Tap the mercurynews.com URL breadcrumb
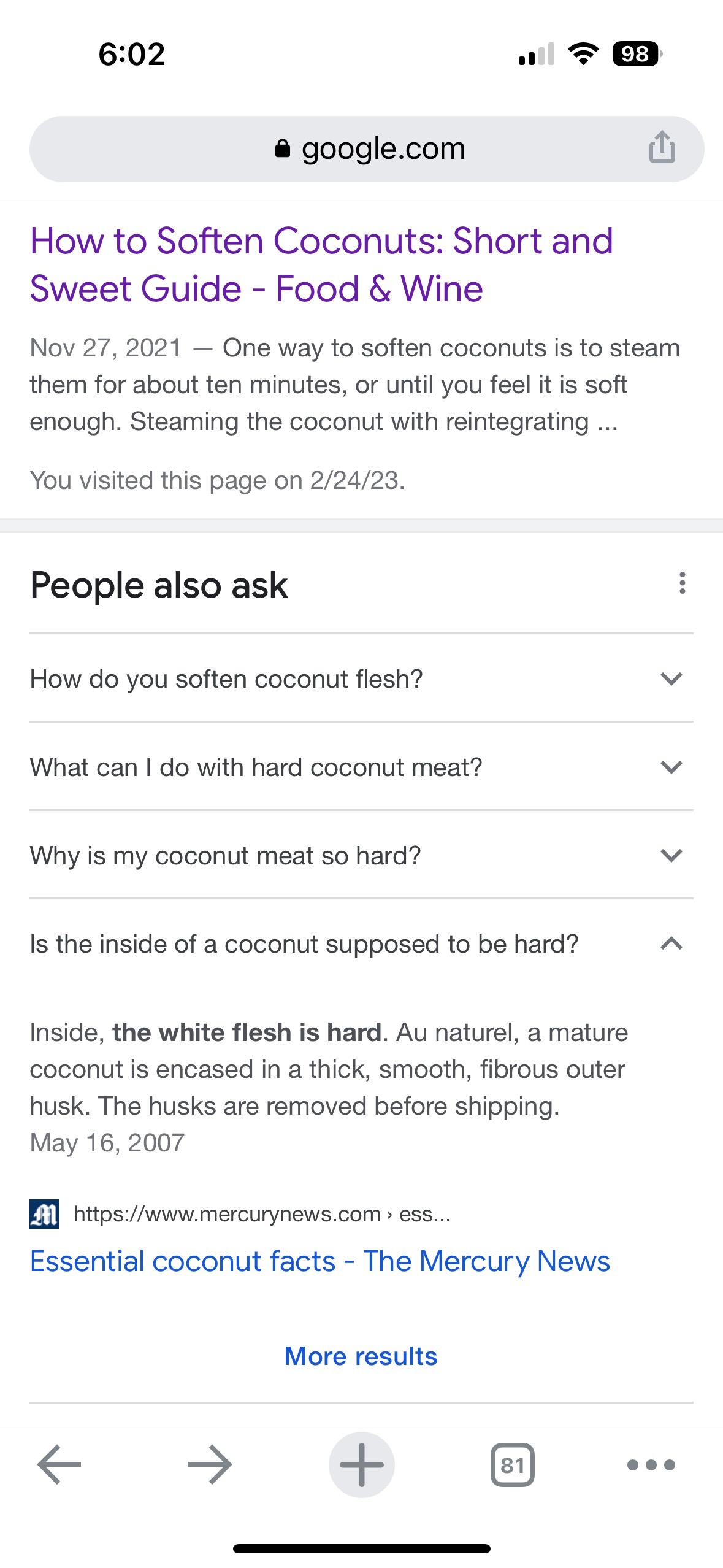723x1568 pixels. pyautogui.click(x=262, y=1214)
